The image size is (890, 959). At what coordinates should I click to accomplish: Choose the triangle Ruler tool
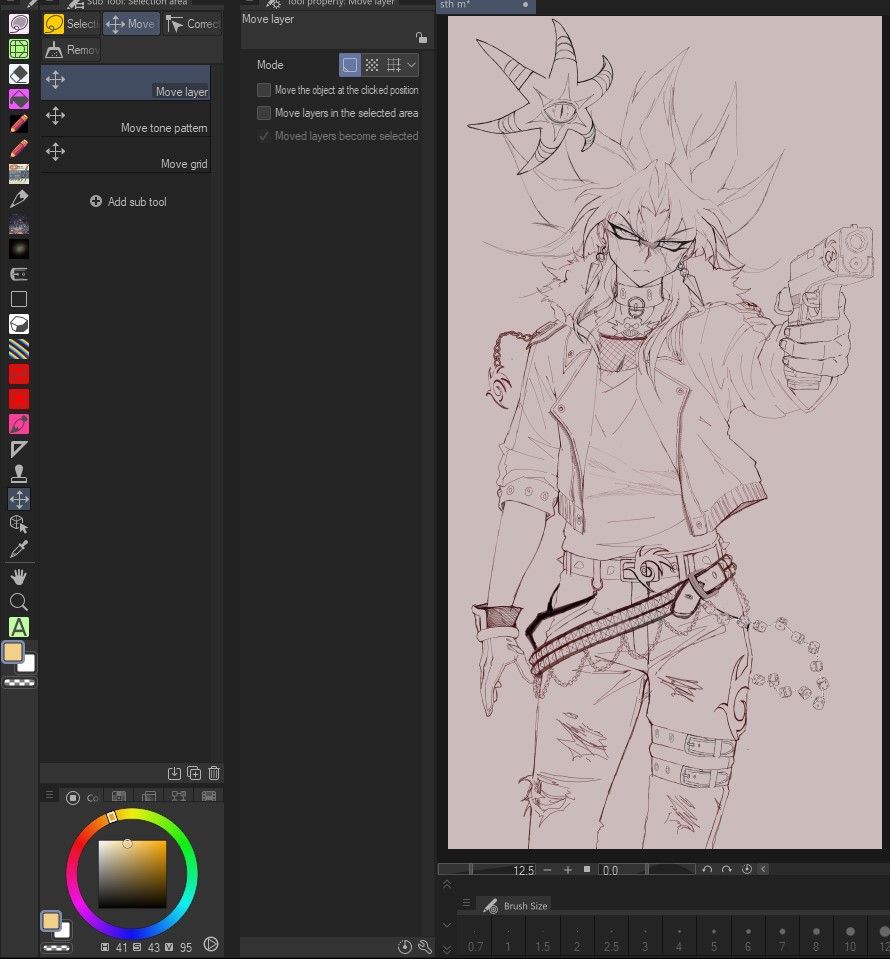click(x=19, y=449)
